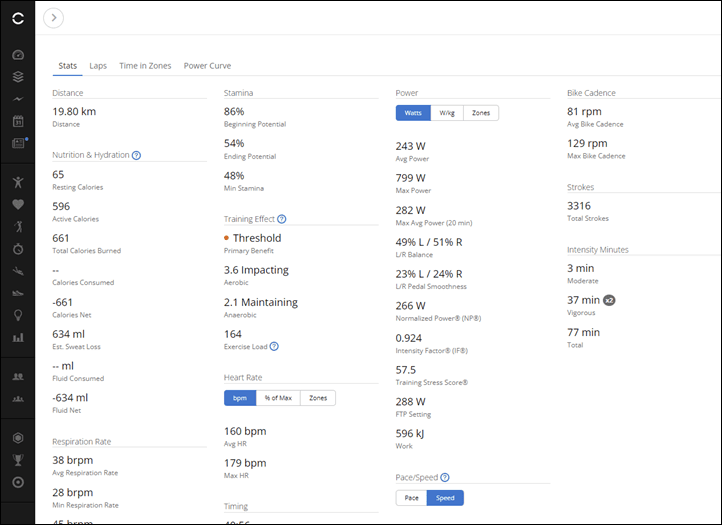
Task: Open the News Feed icon with blue dot
Action: [x=18, y=143]
